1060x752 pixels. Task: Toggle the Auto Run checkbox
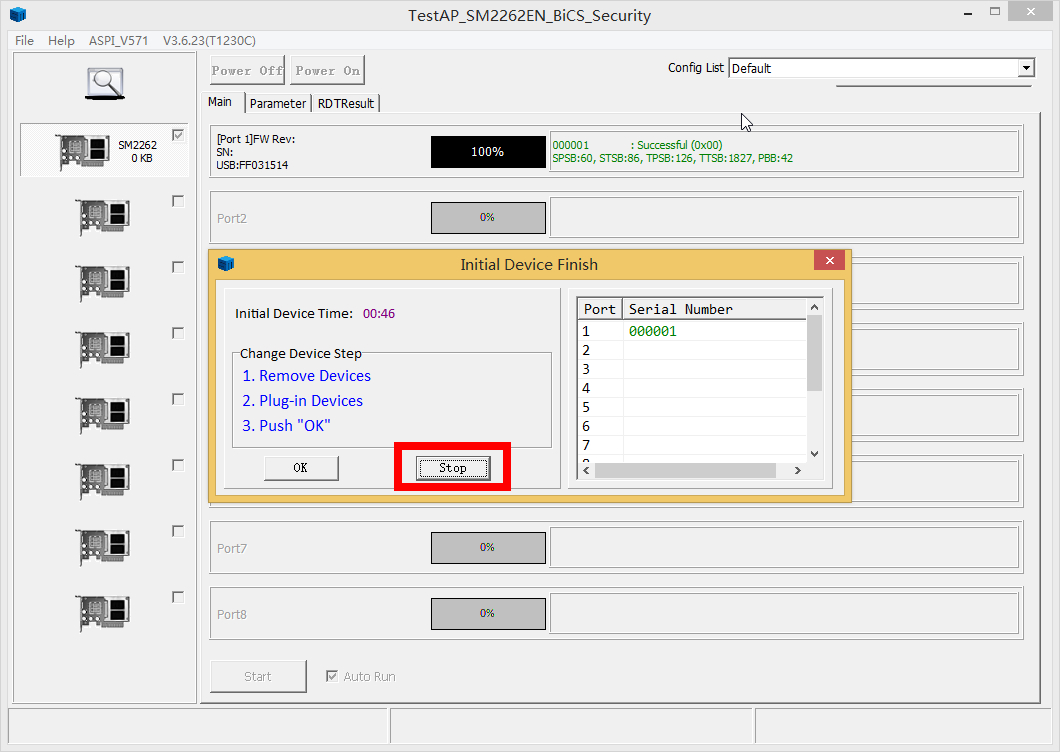[x=332, y=676]
